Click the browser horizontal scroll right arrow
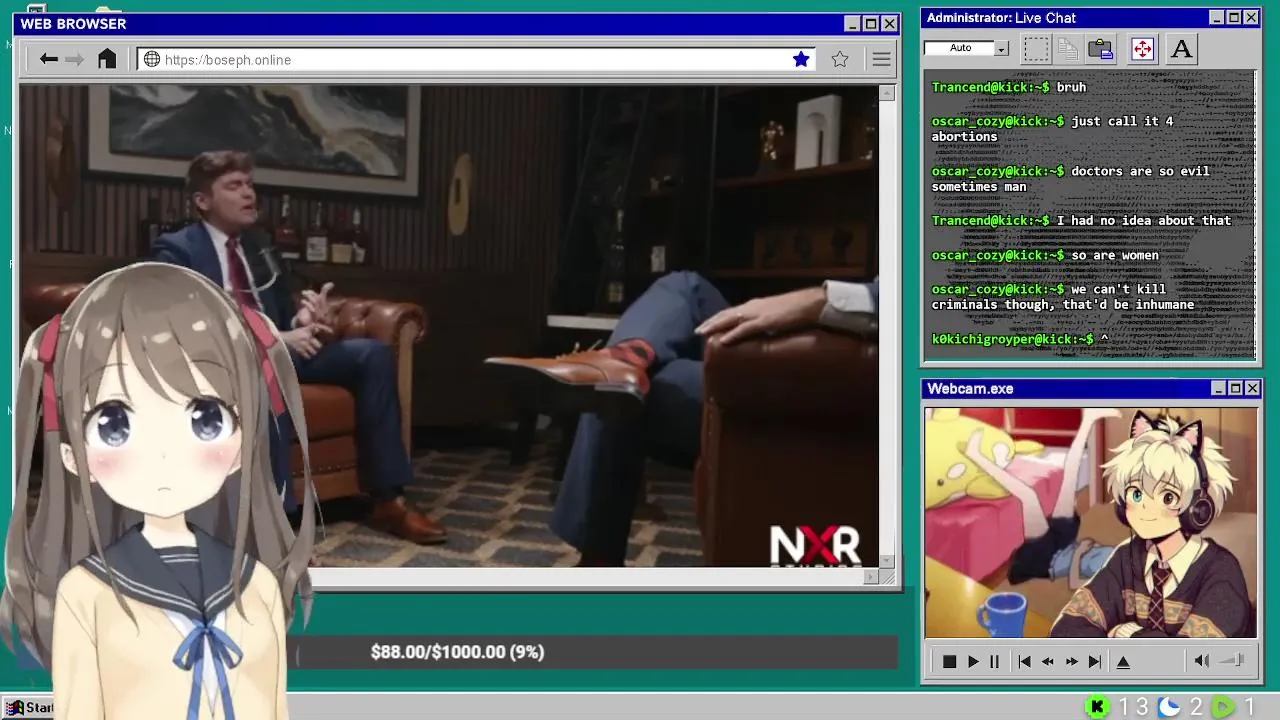The width and height of the screenshot is (1280, 720). tap(871, 576)
